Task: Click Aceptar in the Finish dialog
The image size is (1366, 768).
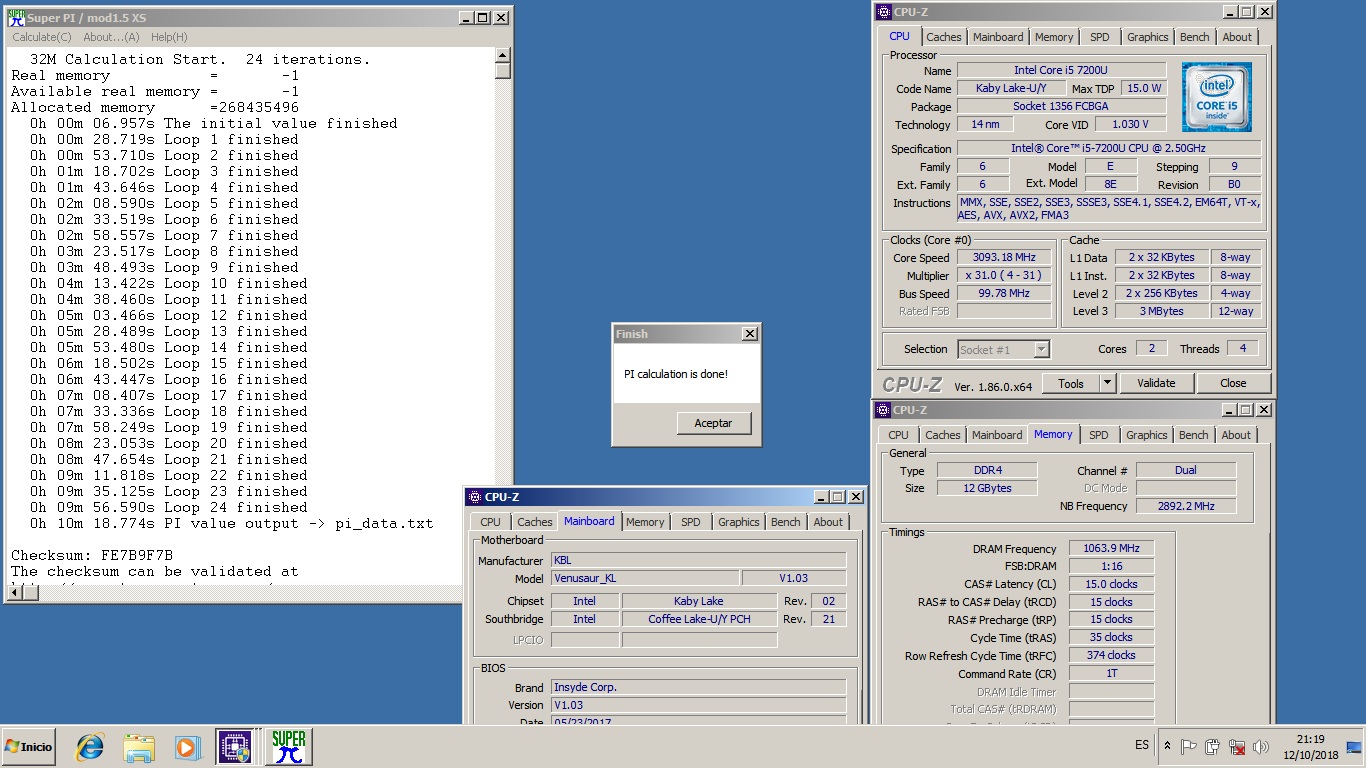Action: coord(713,423)
